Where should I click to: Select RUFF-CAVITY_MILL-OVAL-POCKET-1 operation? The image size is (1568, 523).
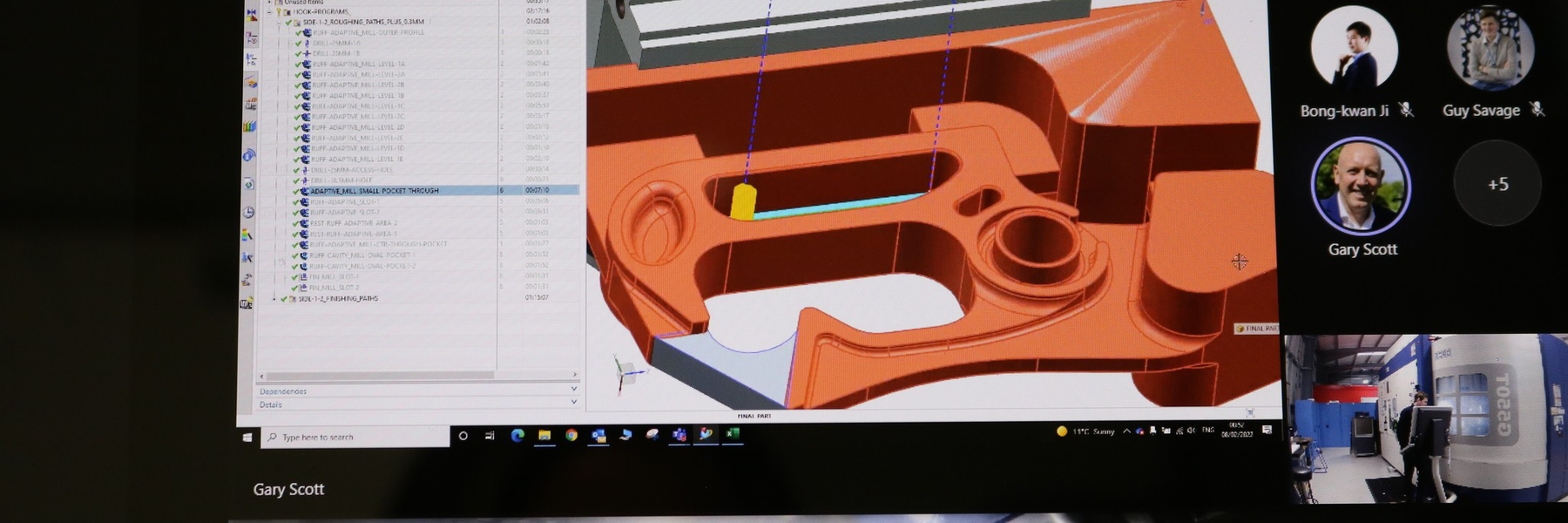point(362,255)
